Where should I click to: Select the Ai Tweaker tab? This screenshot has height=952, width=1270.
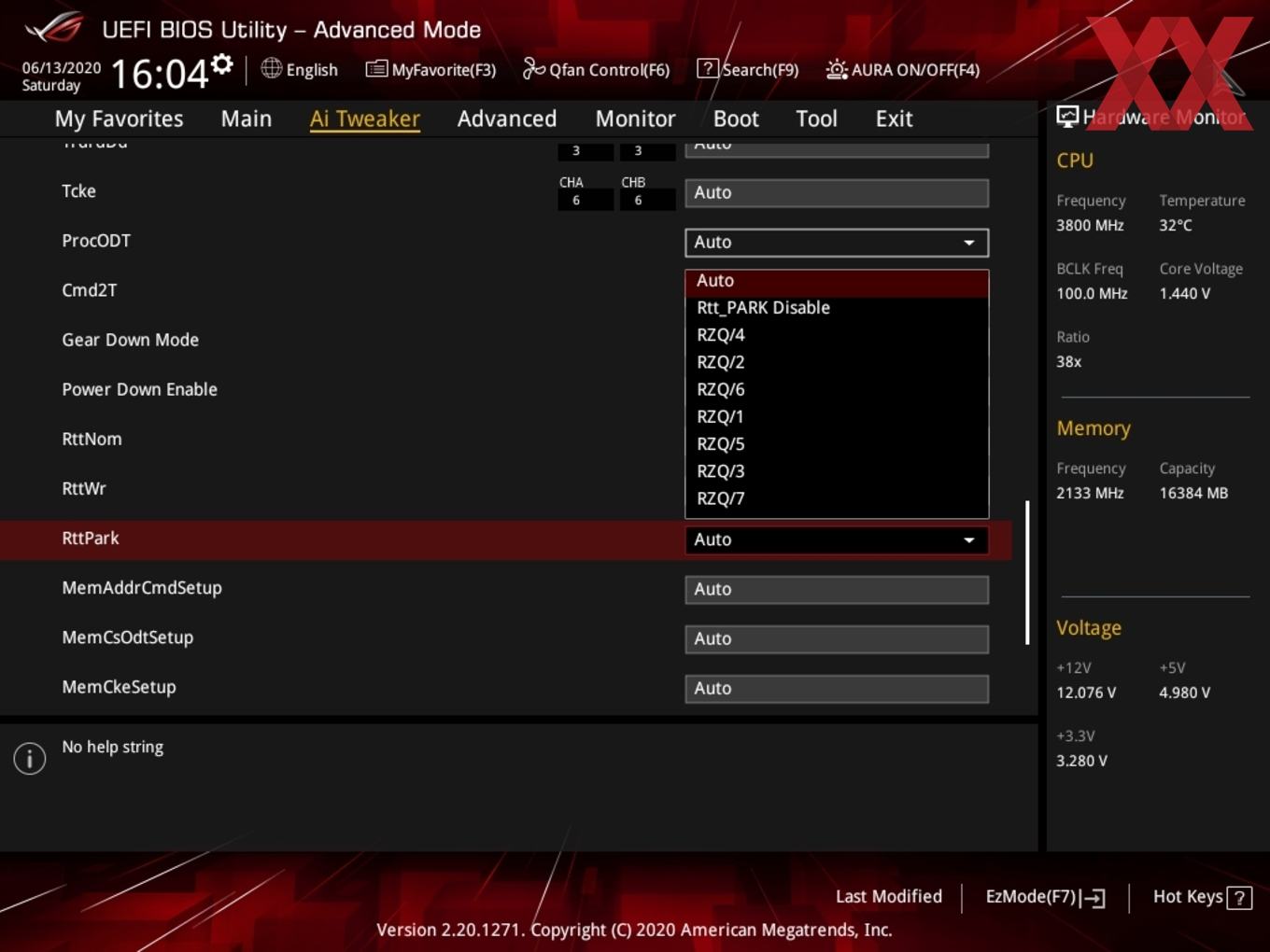(x=365, y=119)
